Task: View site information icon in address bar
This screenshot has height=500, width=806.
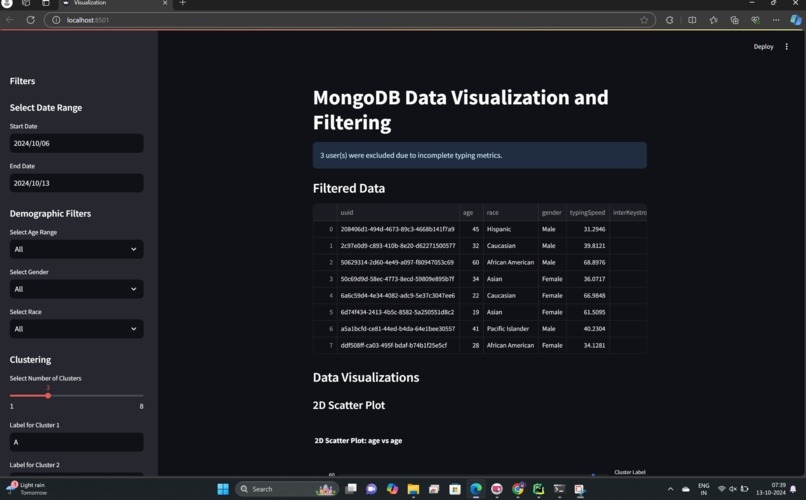Action: click(x=56, y=20)
